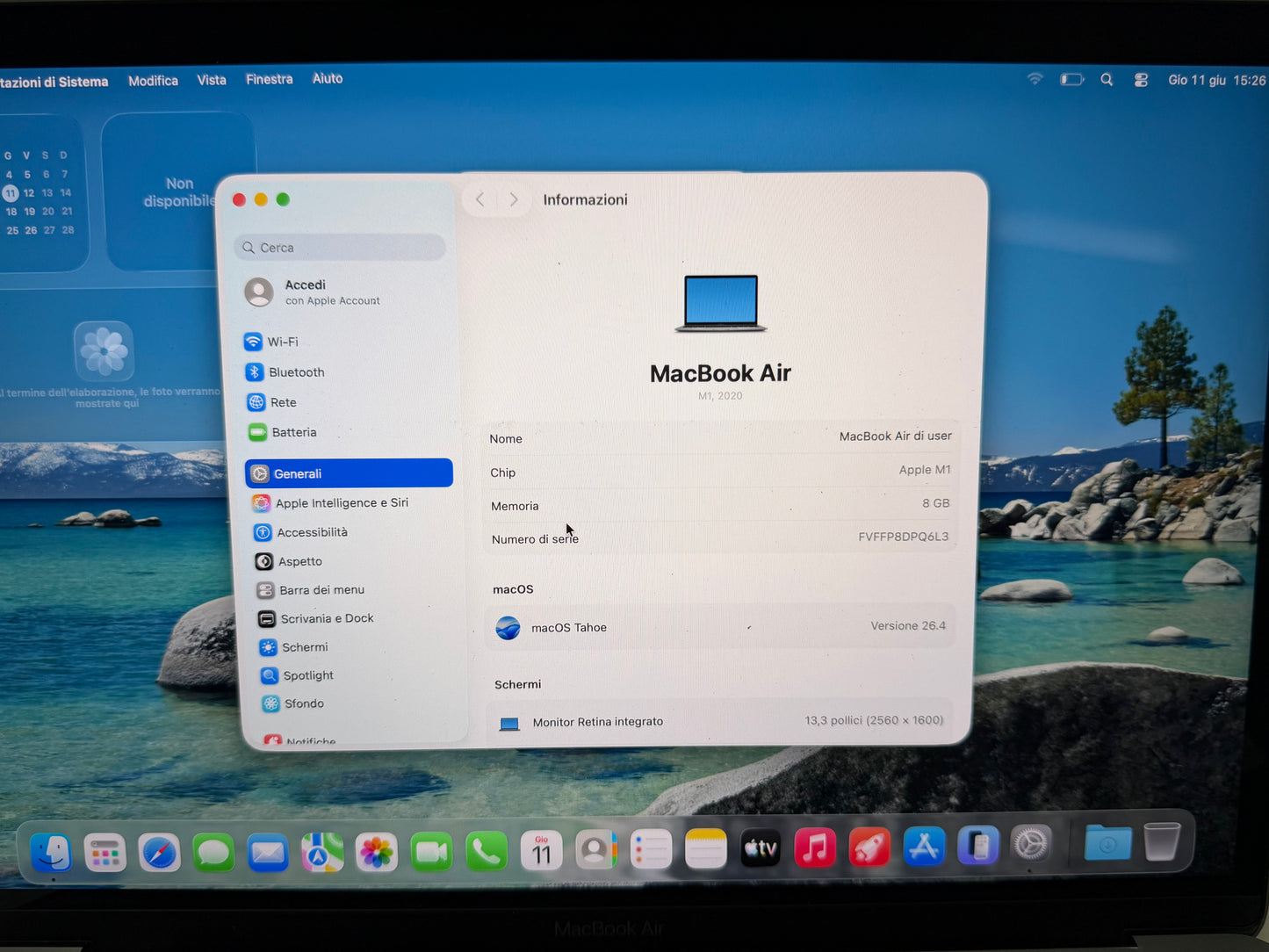
Task: Open Reminders from the Dock
Action: 651,849
